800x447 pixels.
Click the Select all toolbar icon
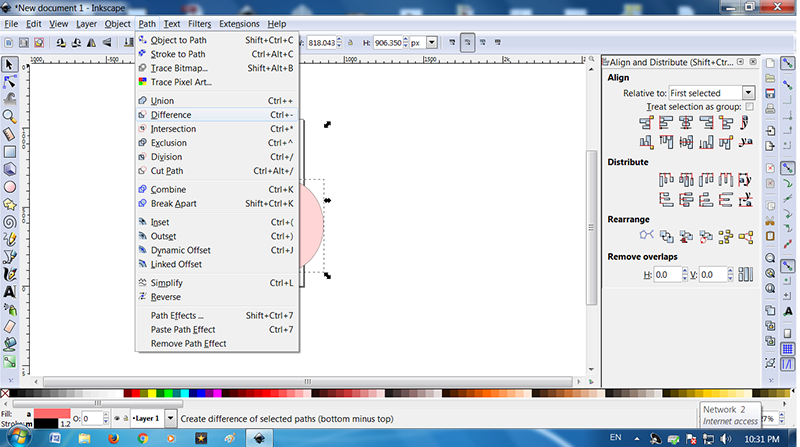coord(9,43)
